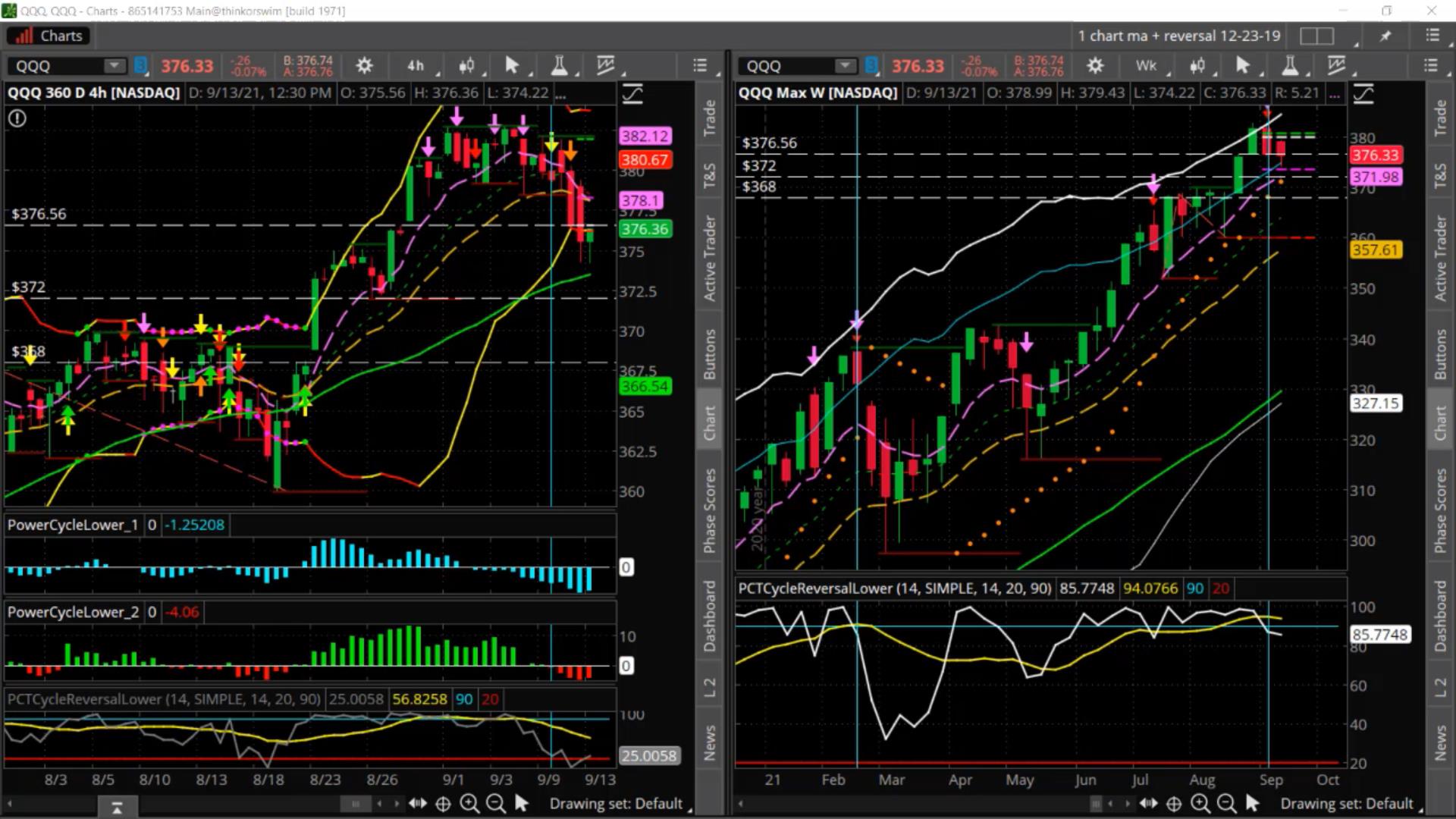Open the Charts tab
The height and width of the screenshot is (819, 1456).
[49, 36]
